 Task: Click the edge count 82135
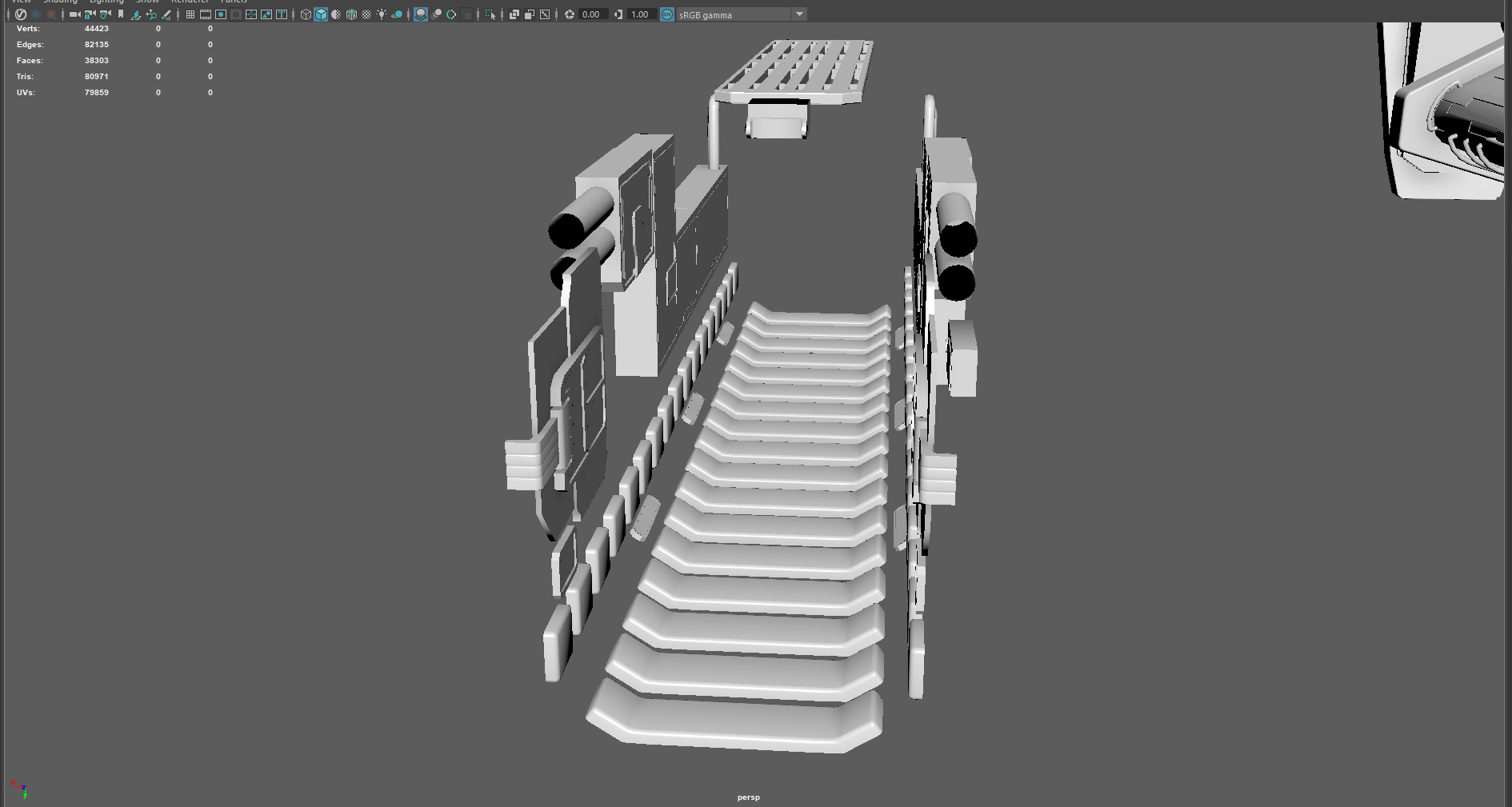click(97, 45)
